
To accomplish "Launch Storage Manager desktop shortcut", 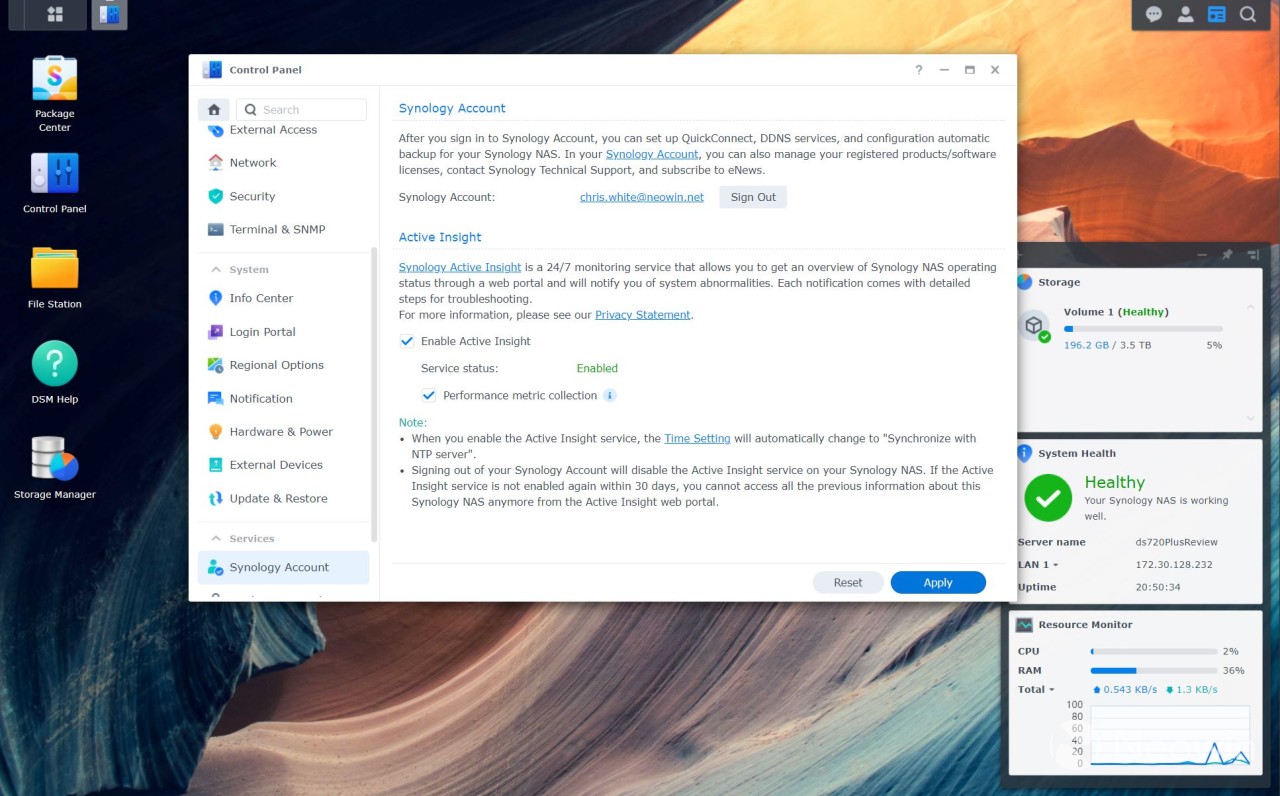I will (x=55, y=467).
